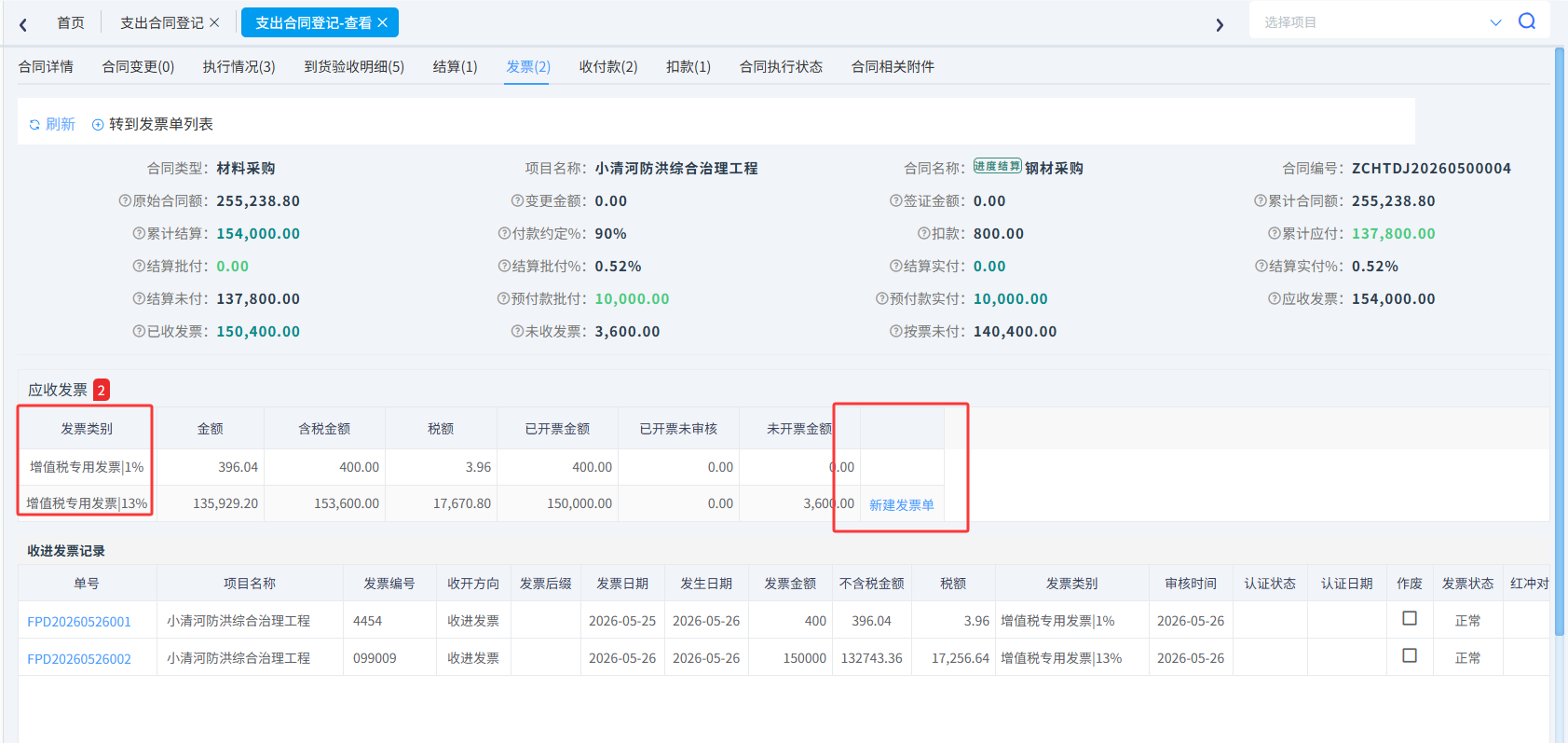Click the 转到发票单列表 button text
Image resolution: width=1568 pixels, height=743 pixels.
coord(161,124)
